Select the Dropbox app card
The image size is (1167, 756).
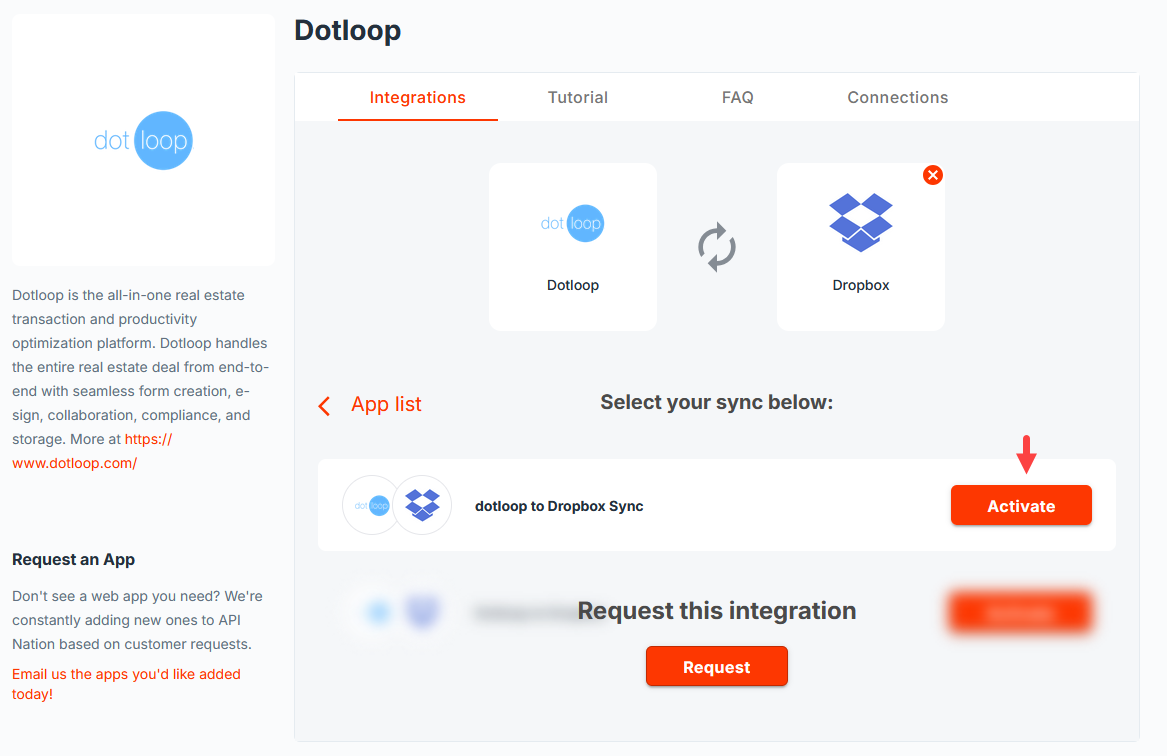pos(861,247)
